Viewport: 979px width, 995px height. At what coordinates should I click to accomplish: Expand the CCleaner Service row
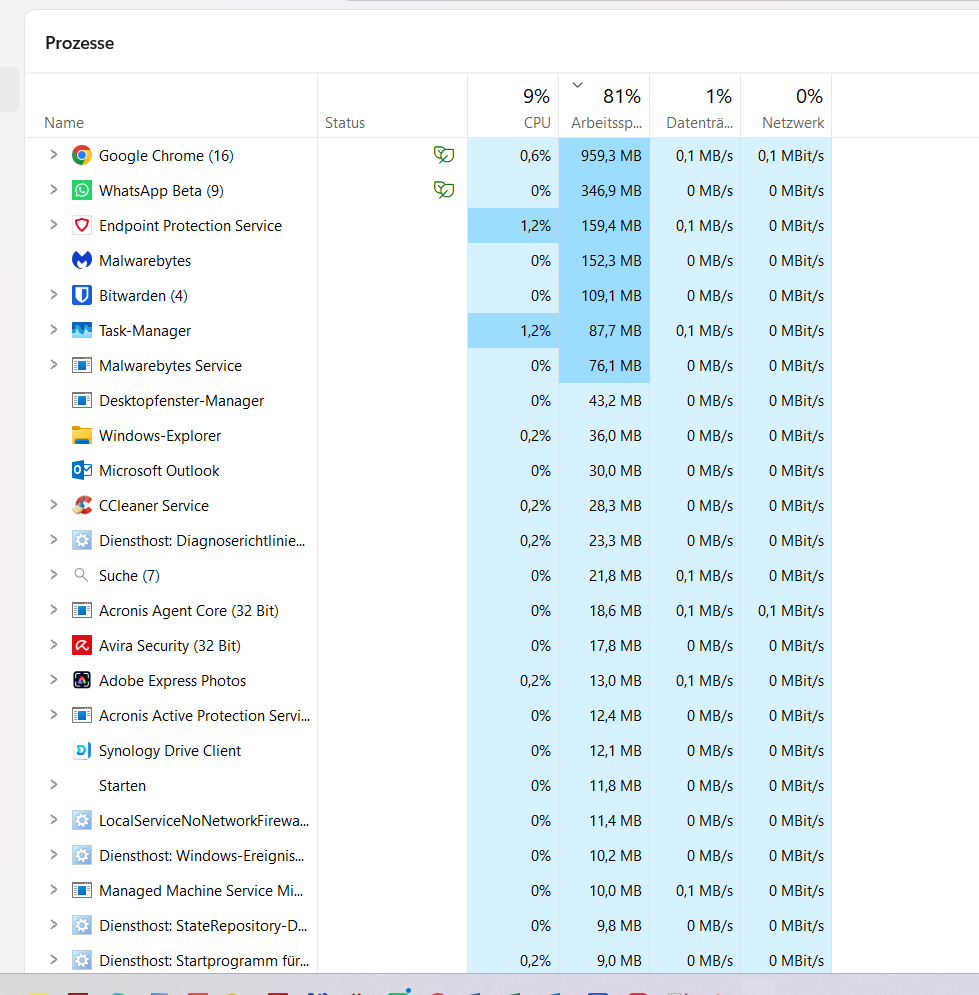point(54,504)
